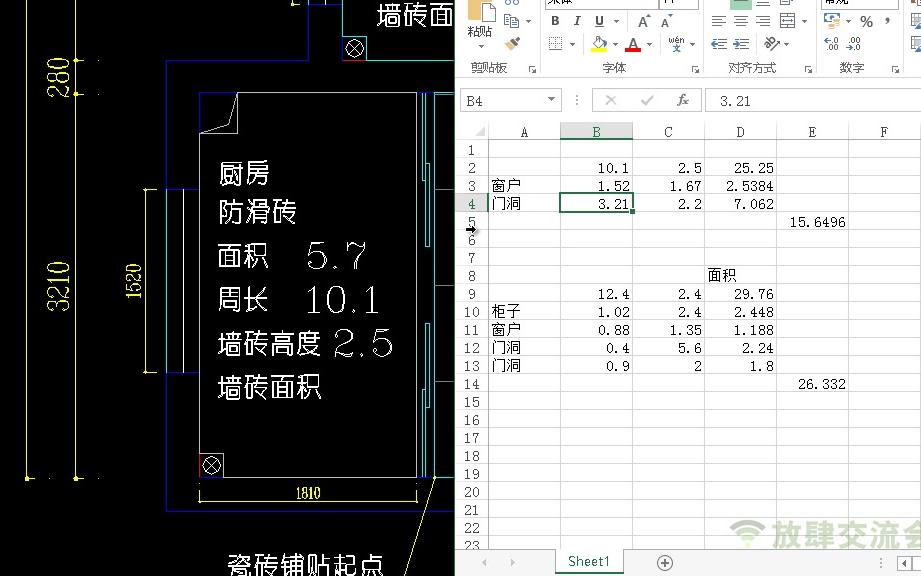Click the Merge and Center icon

pos(789,20)
